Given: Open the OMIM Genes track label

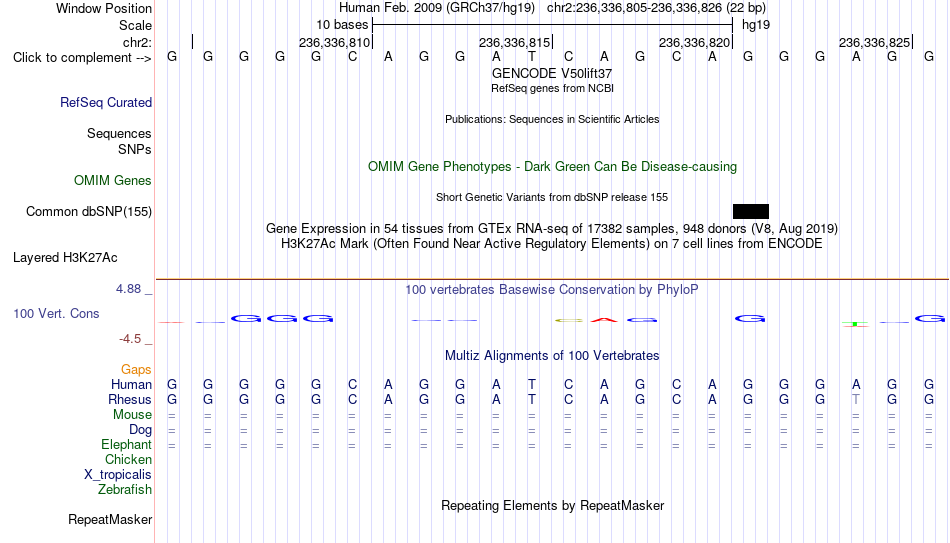Looking at the screenshot, I should 113,181.
